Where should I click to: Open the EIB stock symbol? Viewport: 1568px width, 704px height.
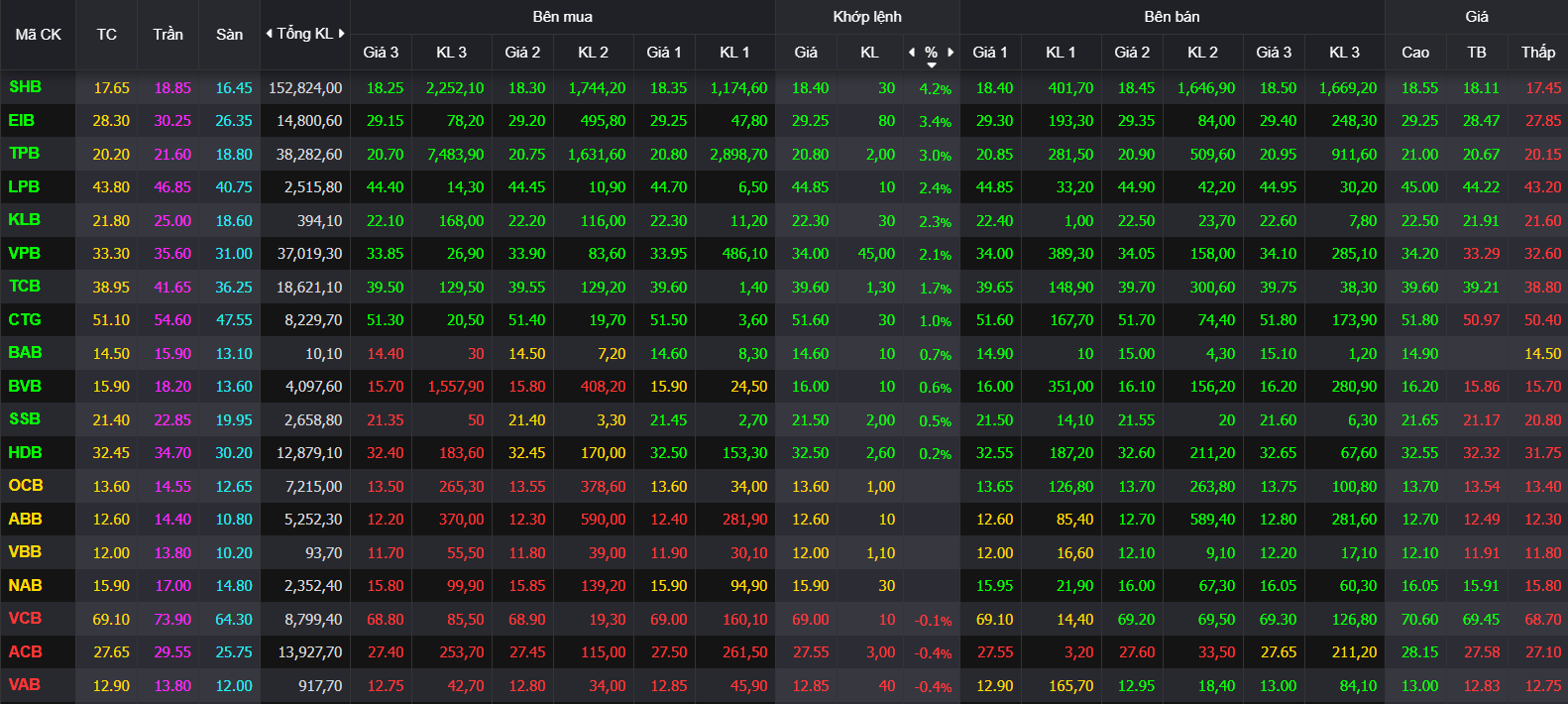tap(22, 121)
